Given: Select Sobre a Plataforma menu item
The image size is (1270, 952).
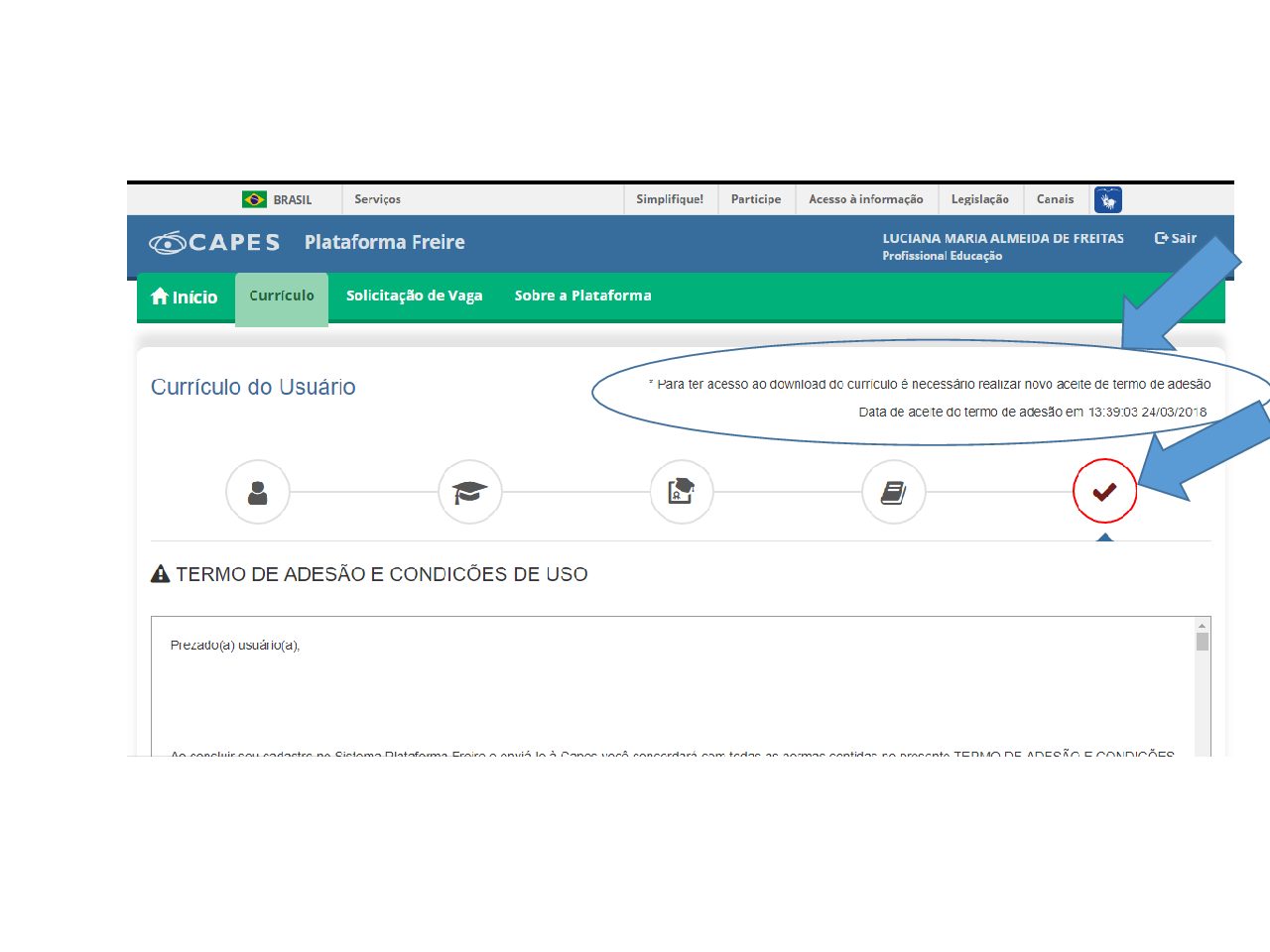Looking at the screenshot, I should [582, 296].
